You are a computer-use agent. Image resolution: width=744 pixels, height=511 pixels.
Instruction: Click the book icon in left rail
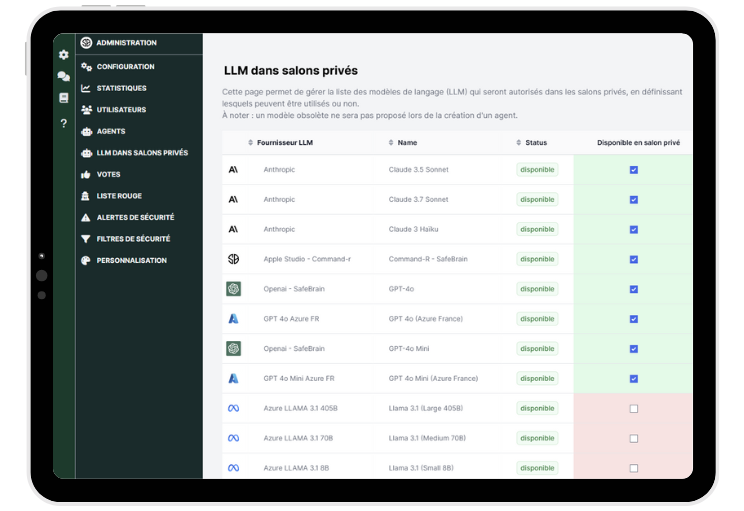click(64, 98)
